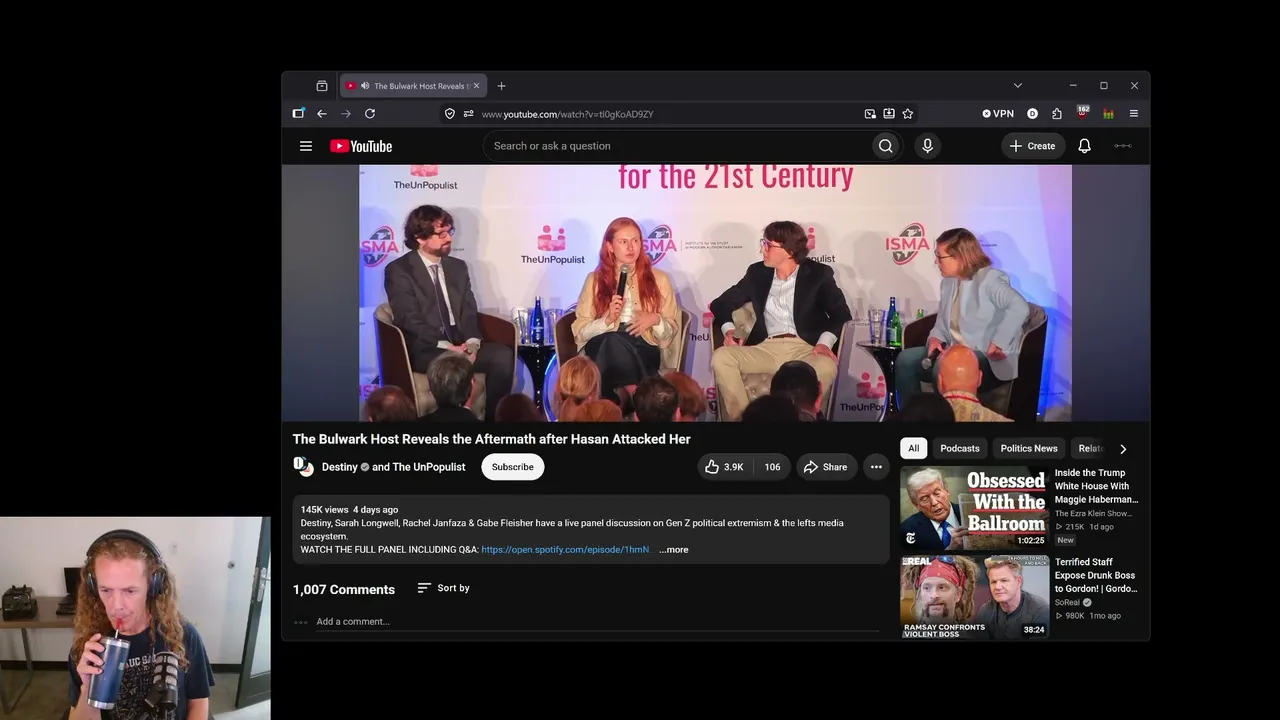
Task: Select the All filter chip
Action: 914,449
